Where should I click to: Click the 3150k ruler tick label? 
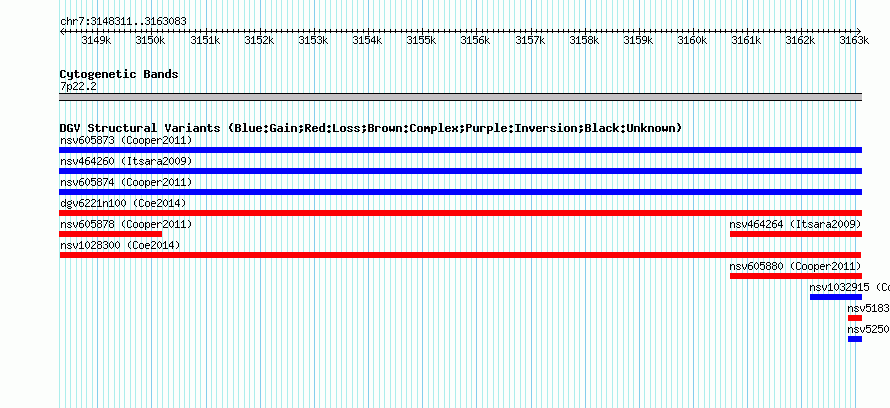tap(150, 40)
